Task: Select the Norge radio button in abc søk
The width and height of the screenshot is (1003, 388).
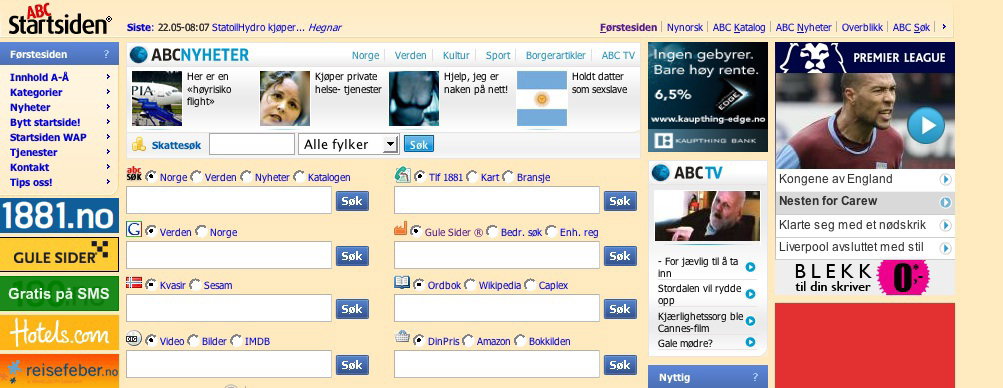Action: [151, 176]
